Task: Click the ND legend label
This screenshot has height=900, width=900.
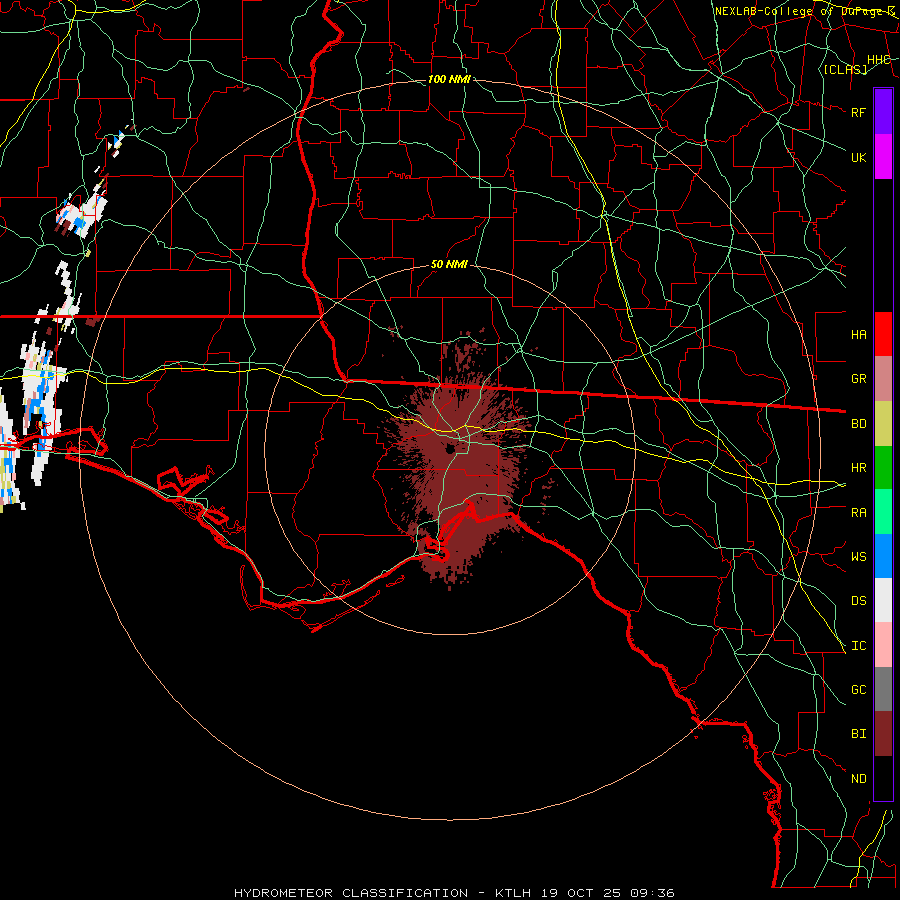Action: 858,778
